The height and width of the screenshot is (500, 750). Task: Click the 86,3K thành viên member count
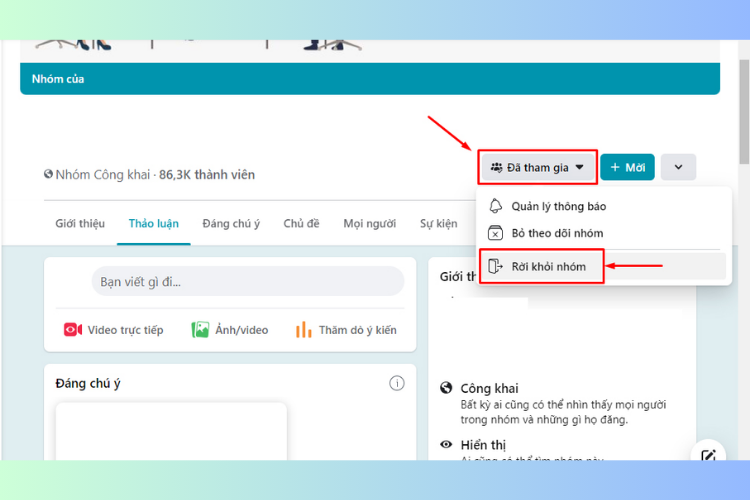coord(207,175)
